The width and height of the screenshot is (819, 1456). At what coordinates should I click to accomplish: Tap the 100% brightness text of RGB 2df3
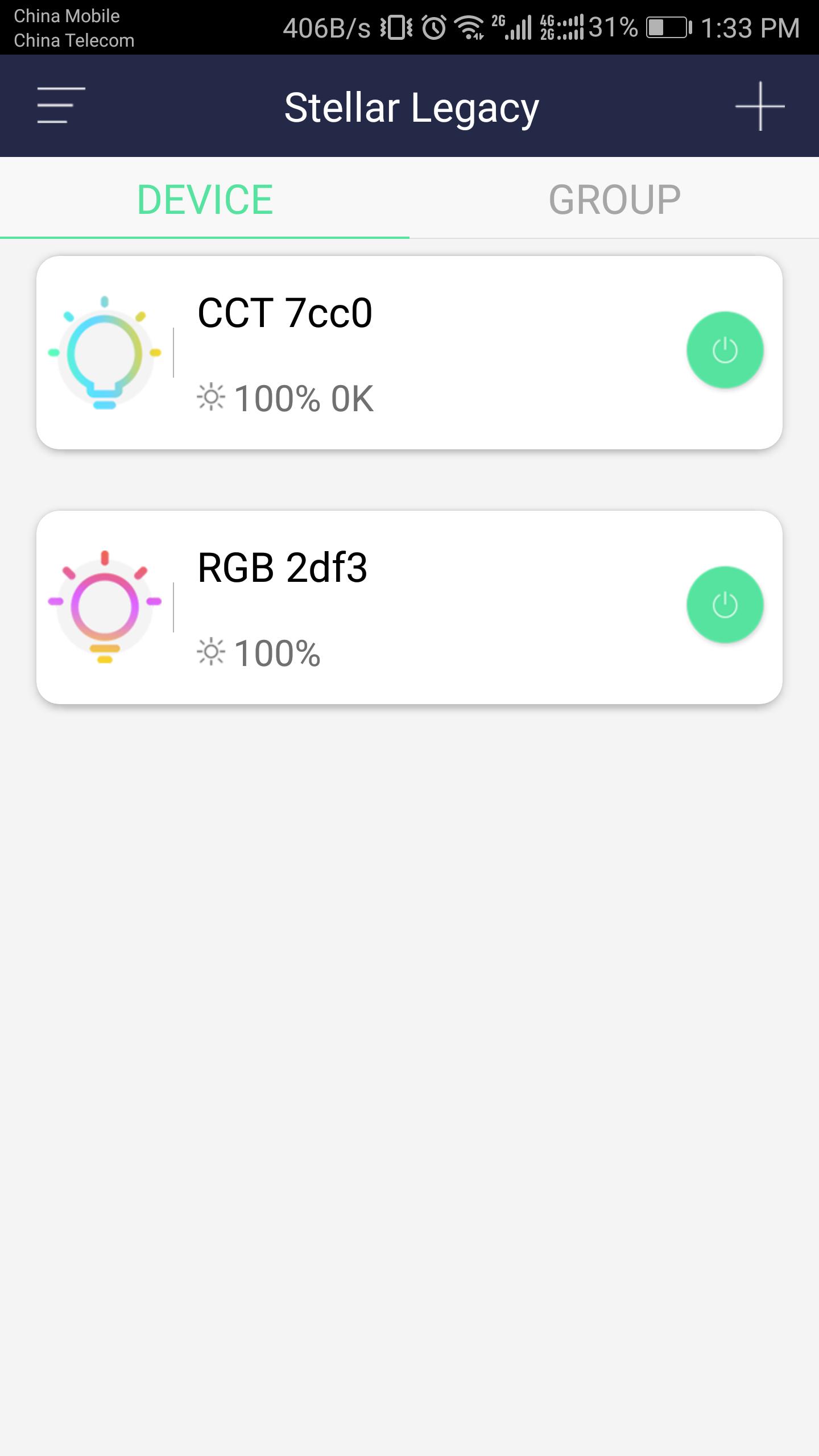coord(277,653)
